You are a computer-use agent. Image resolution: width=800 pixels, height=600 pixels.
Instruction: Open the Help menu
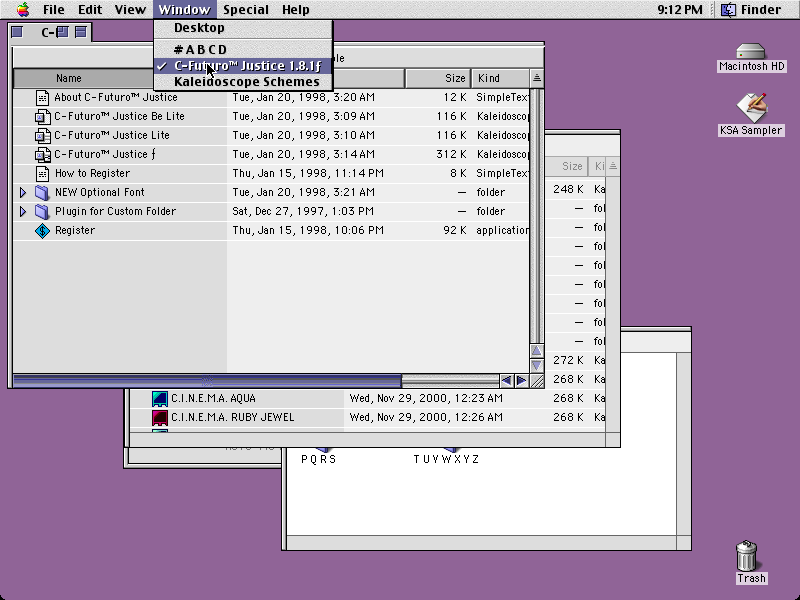pos(295,9)
